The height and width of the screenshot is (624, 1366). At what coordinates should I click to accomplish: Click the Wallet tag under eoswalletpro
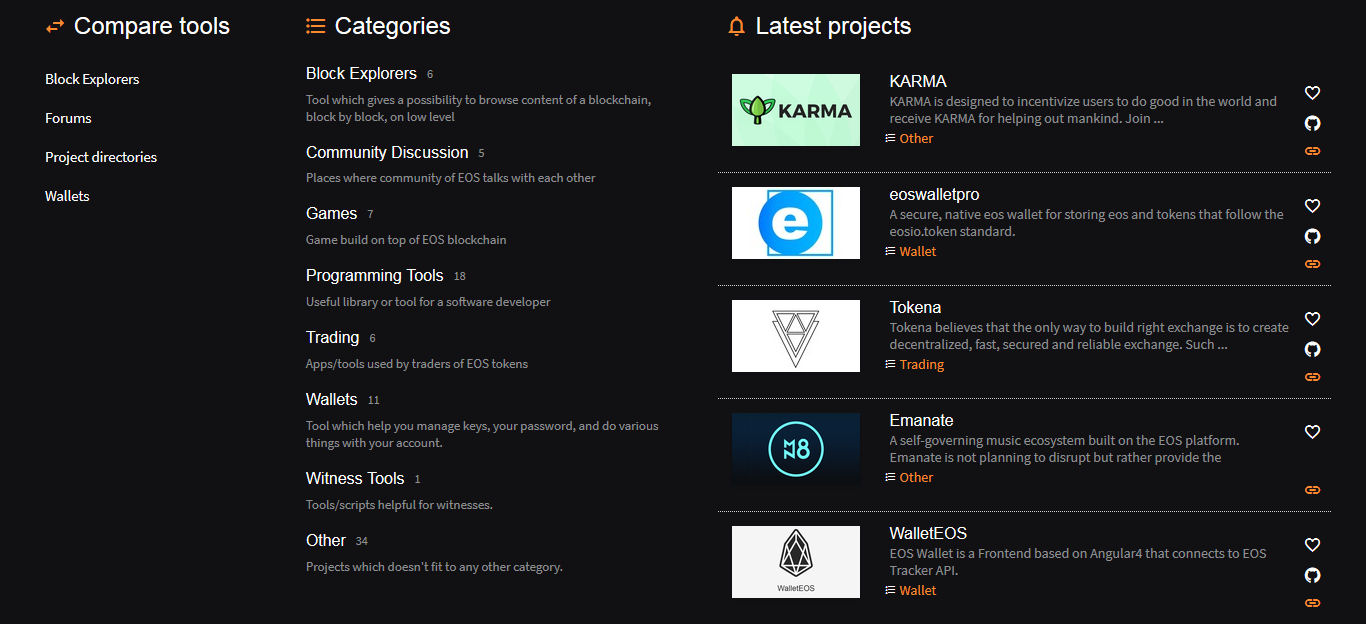point(915,251)
